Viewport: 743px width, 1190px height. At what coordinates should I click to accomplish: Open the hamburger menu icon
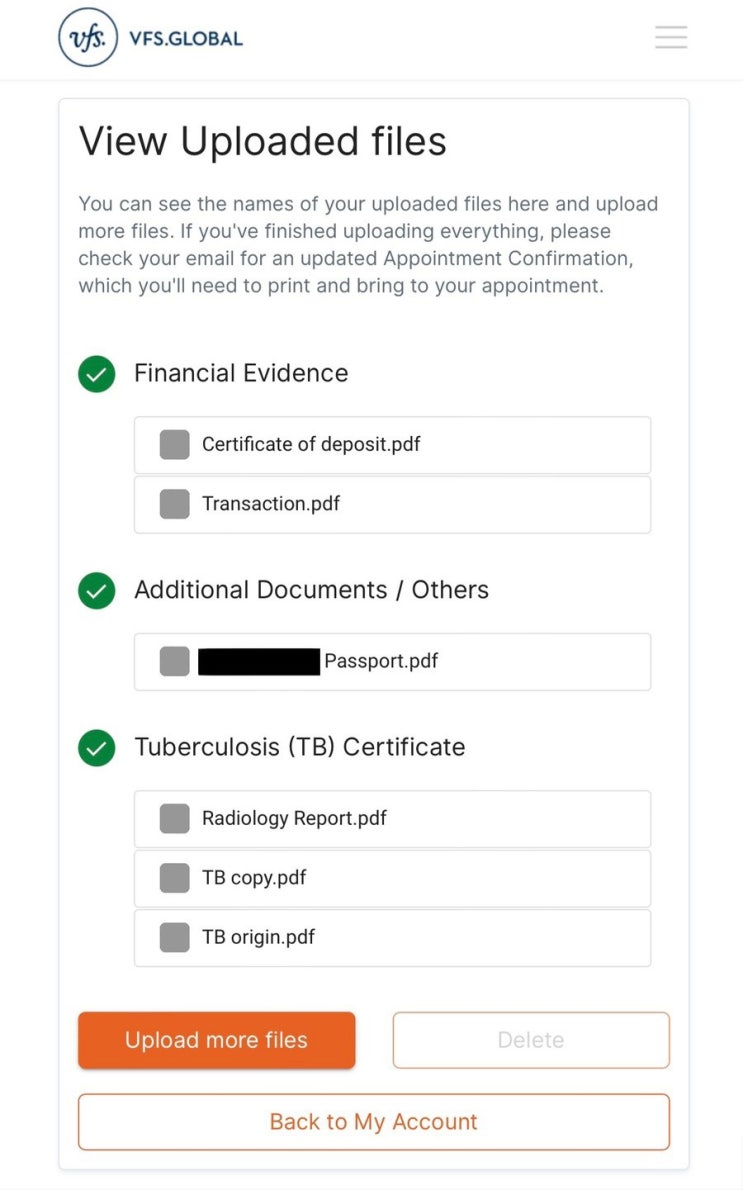coord(671,36)
